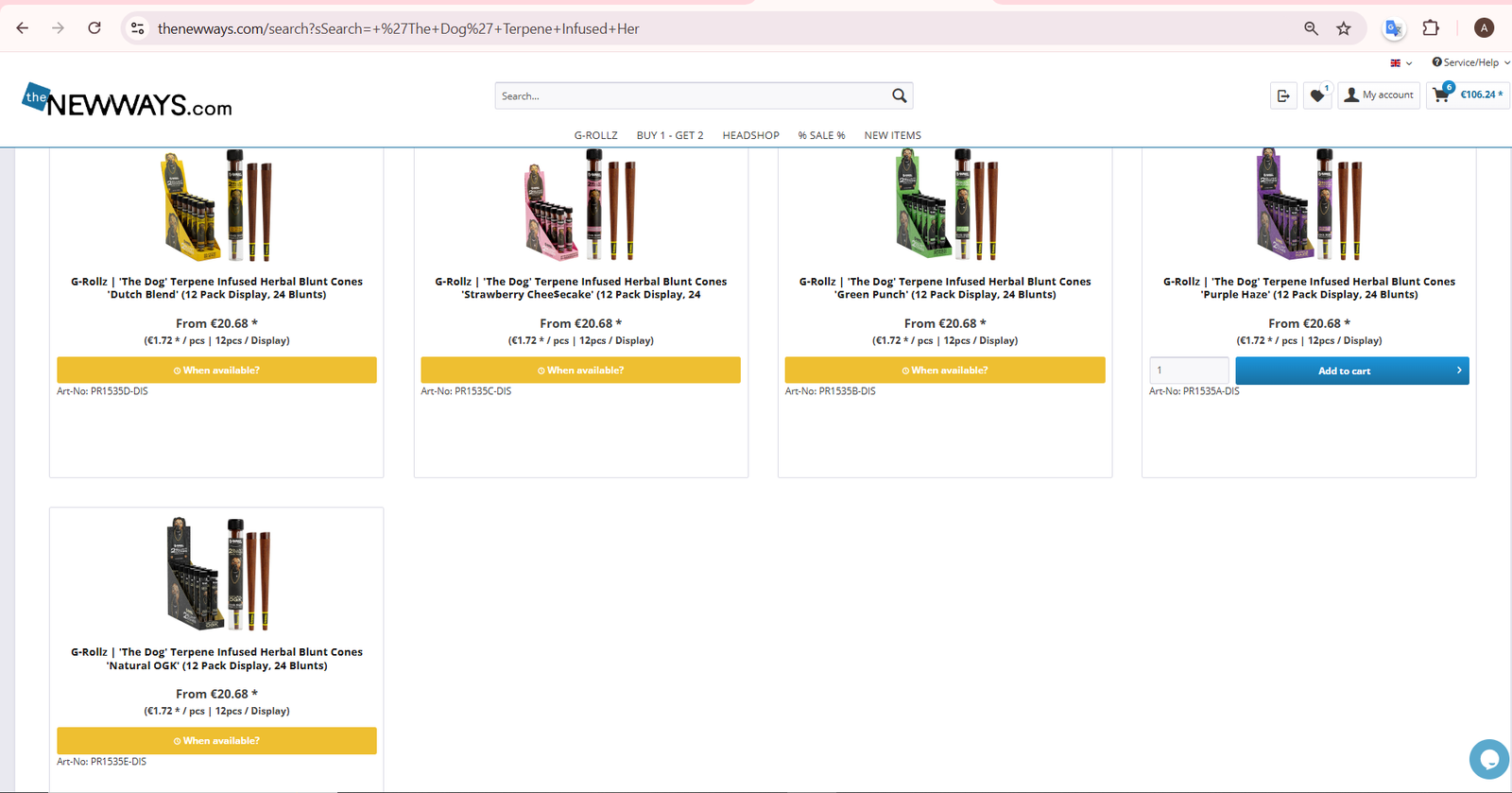
Task: Open the BUY 1 - GET 2 menu
Action: click(670, 135)
